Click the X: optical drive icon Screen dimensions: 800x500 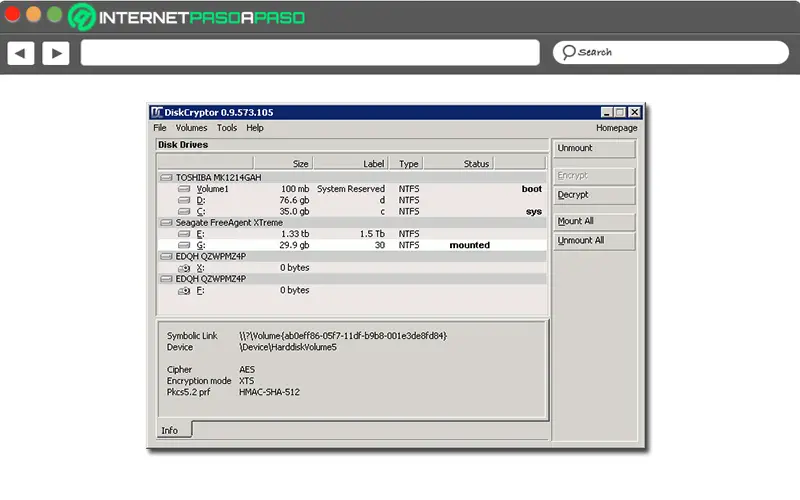(184, 268)
